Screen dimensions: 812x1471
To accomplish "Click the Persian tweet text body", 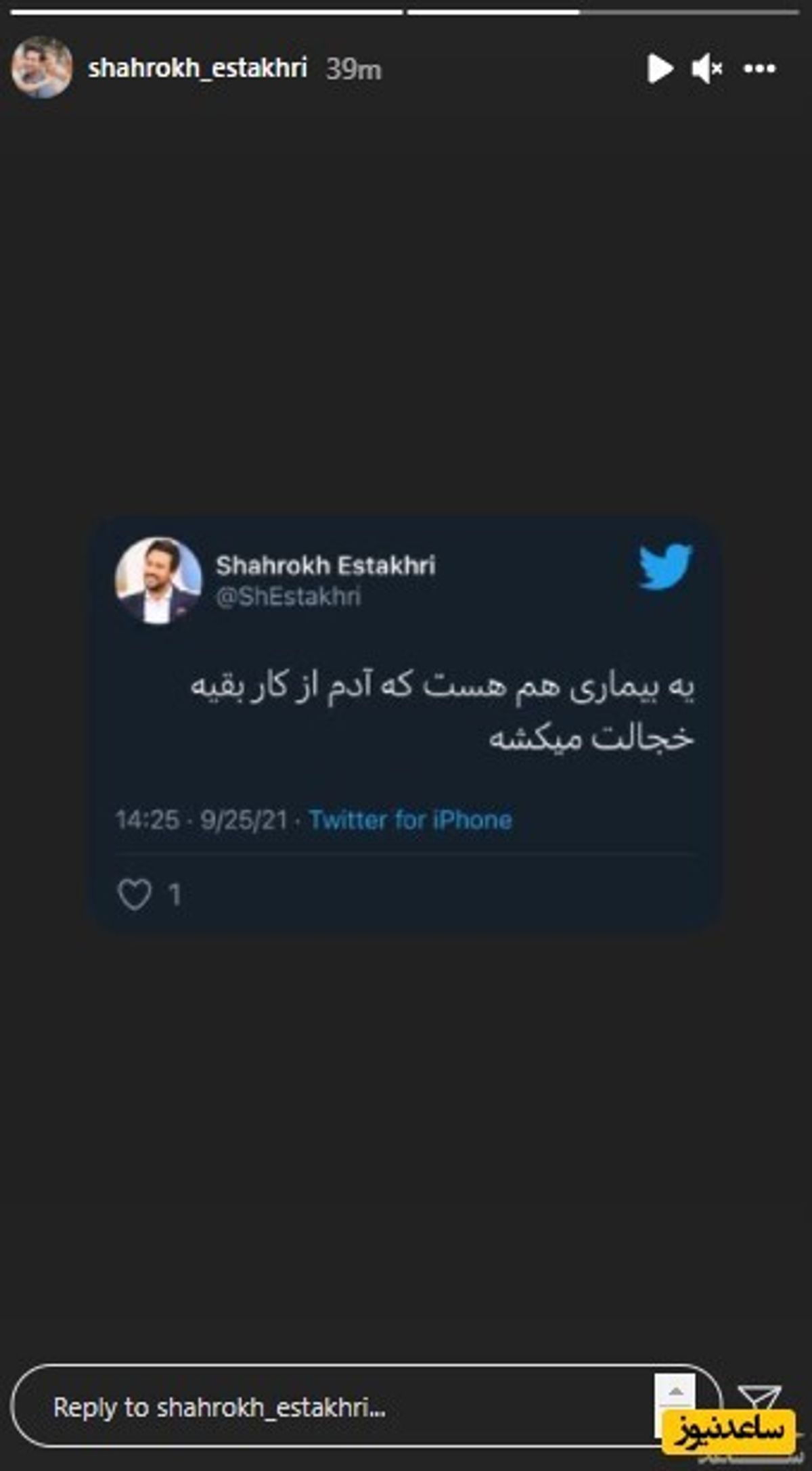I will tap(442, 712).
